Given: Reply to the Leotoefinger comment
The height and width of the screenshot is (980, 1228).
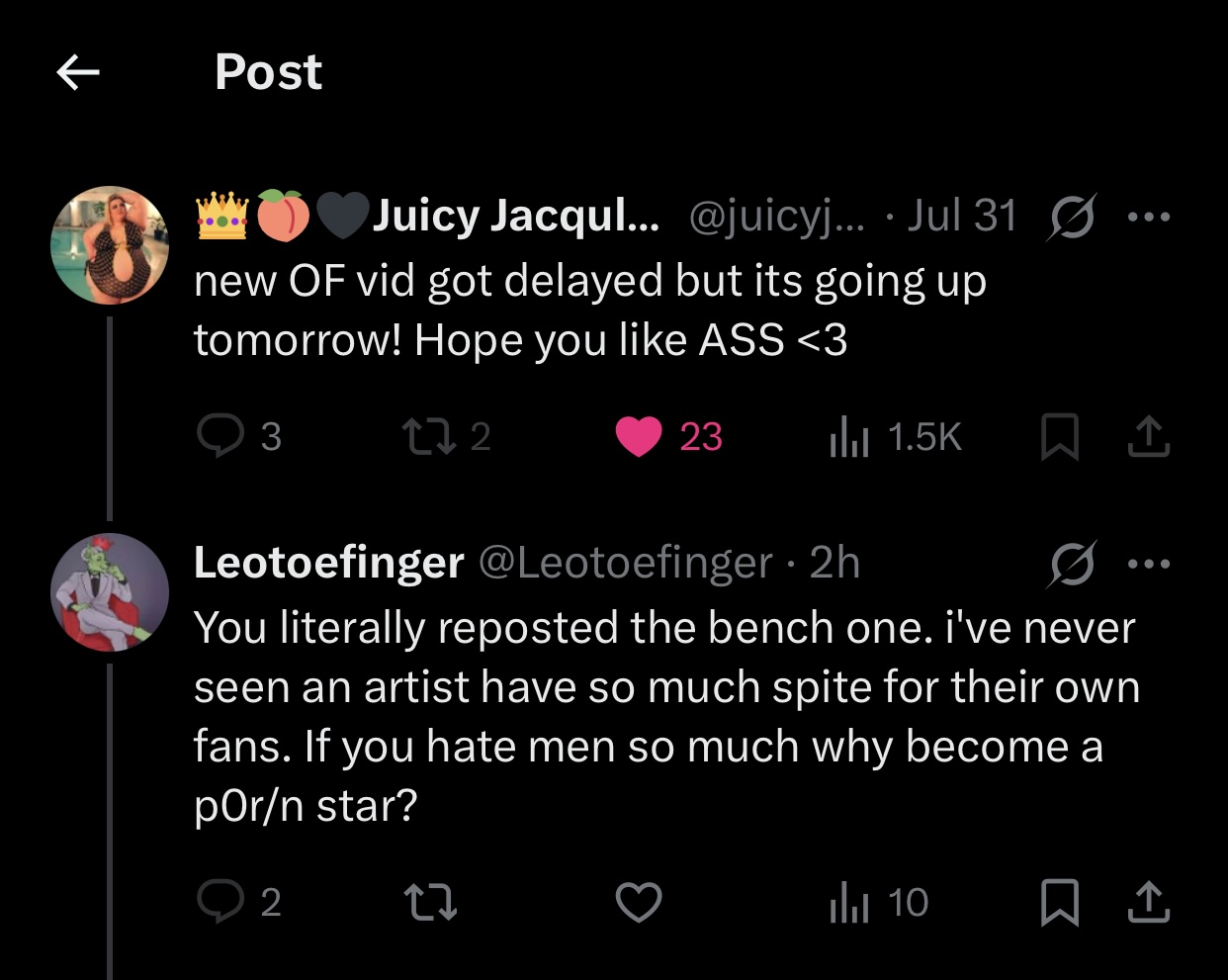Looking at the screenshot, I should coord(219,901).
